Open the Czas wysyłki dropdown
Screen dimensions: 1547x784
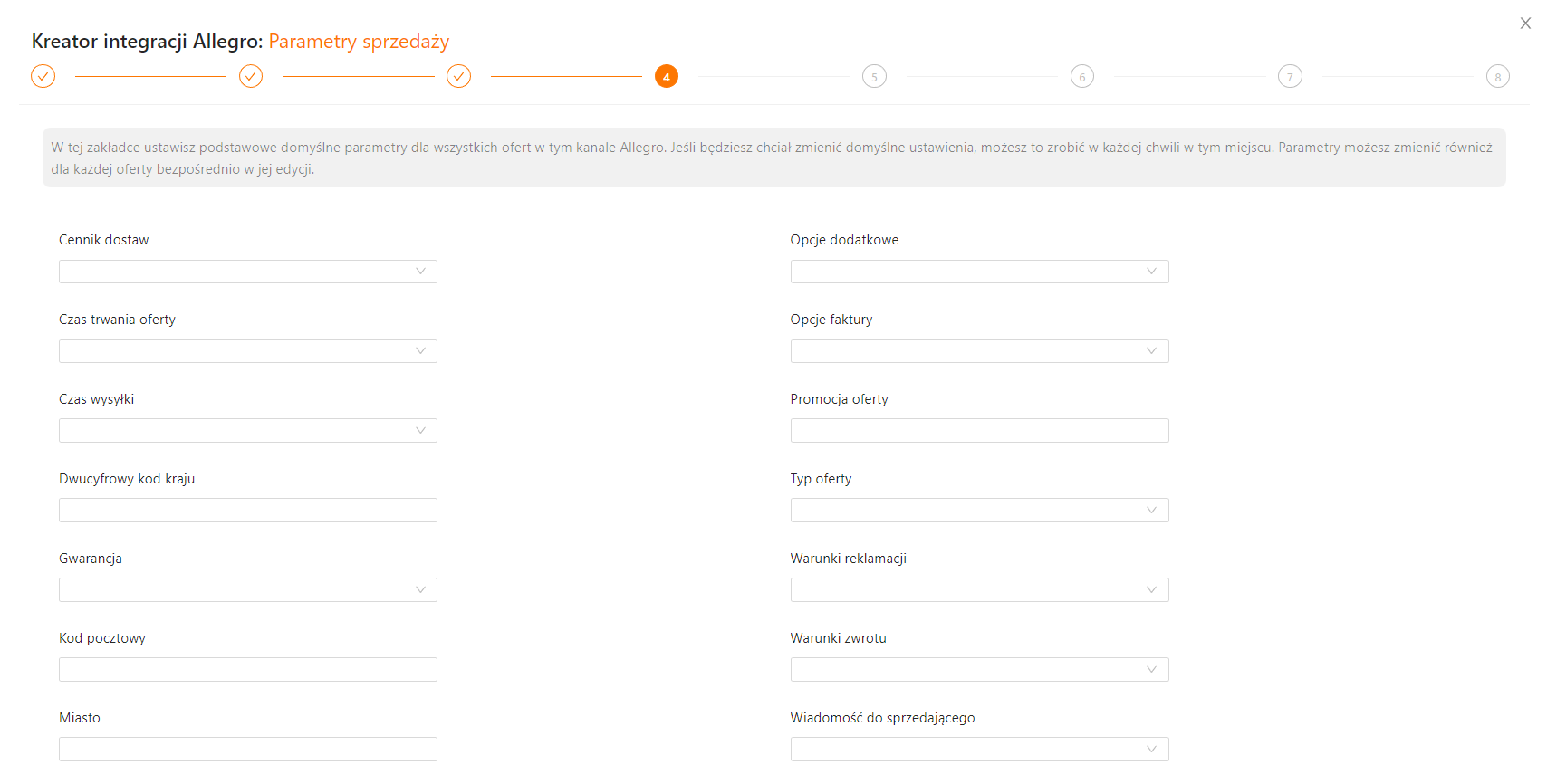click(x=247, y=431)
